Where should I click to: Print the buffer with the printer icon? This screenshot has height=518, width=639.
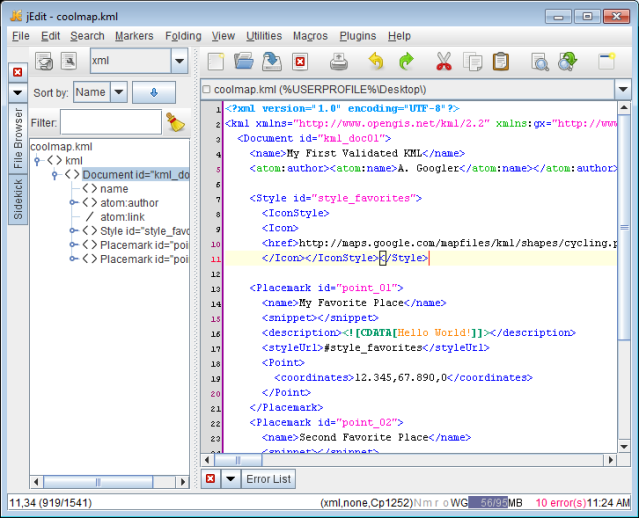pyautogui.click(x=339, y=62)
